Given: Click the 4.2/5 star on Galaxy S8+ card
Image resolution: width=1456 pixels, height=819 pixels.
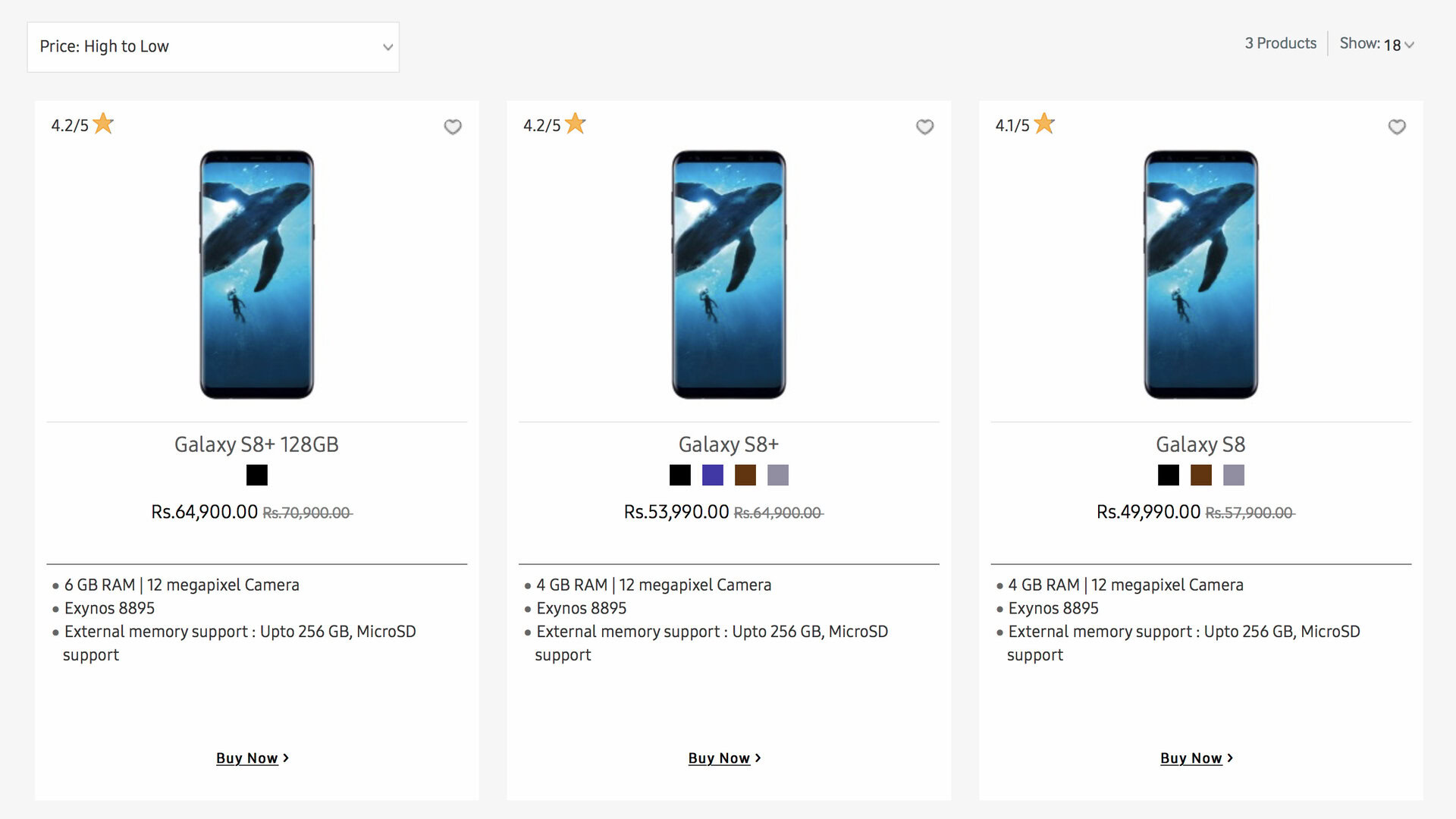Looking at the screenshot, I should [x=576, y=124].
